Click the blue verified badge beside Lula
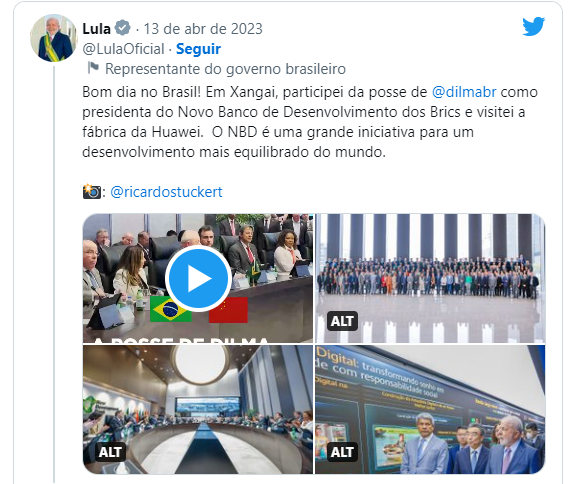The width and height of the screenshot is (576, 484). 122,28
